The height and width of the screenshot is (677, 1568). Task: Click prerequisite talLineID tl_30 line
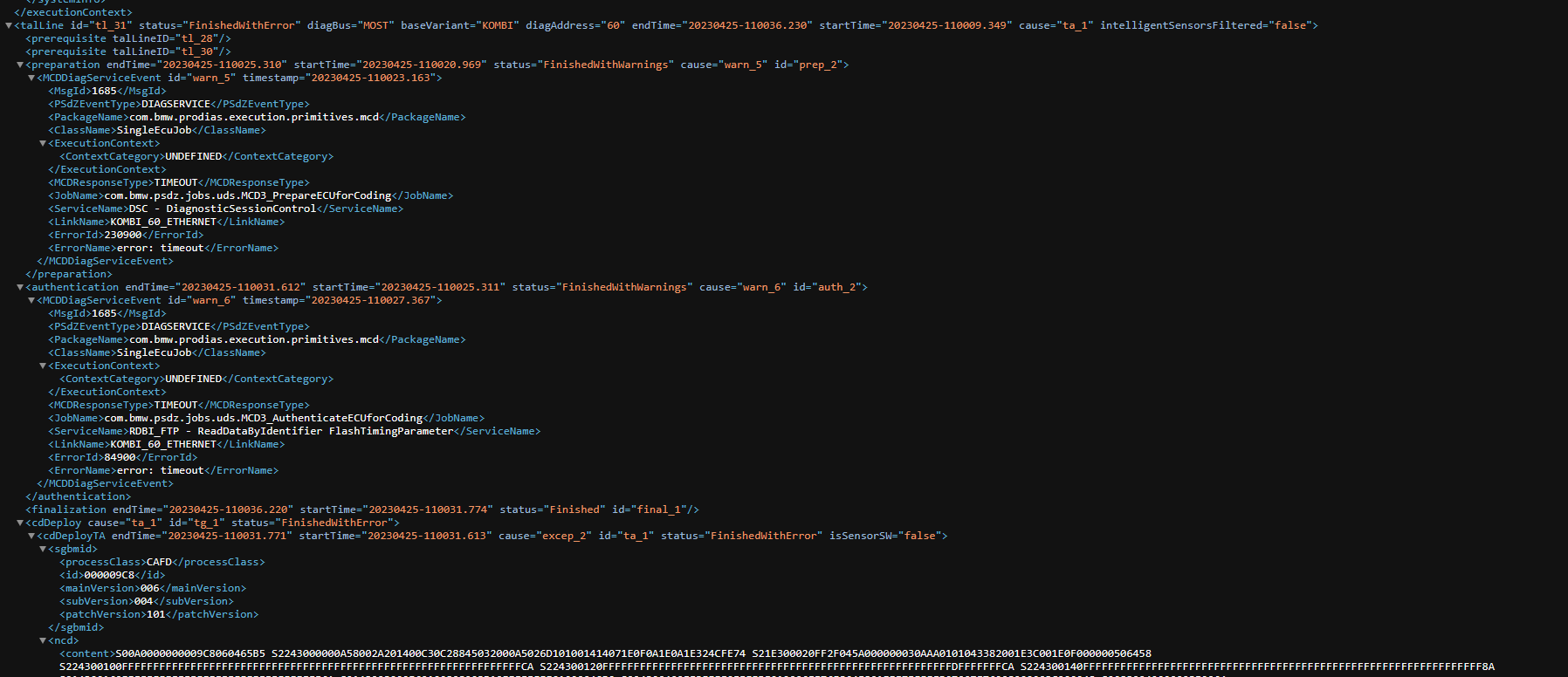point(128,51)
